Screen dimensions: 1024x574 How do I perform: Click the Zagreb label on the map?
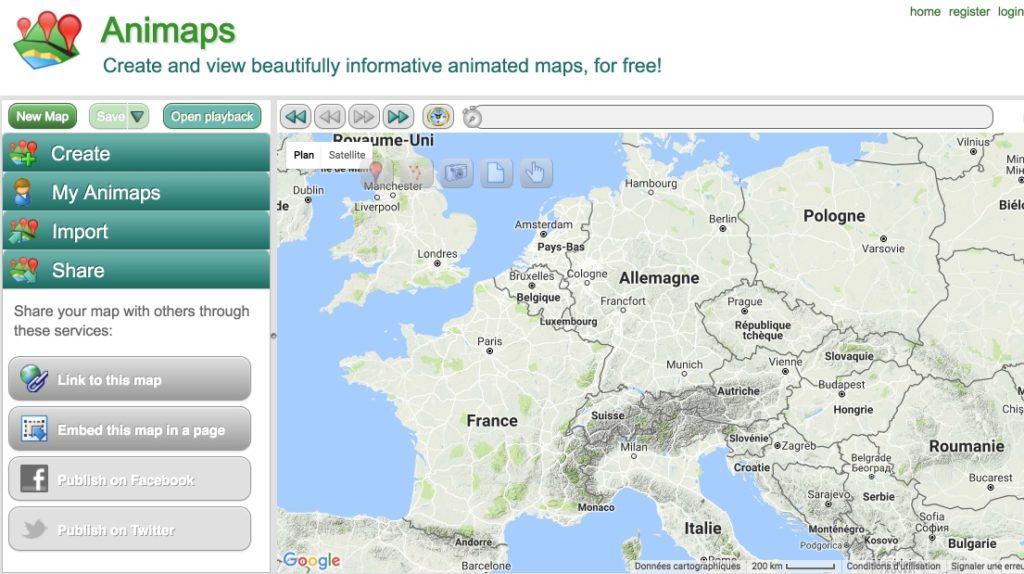[799, 446]
